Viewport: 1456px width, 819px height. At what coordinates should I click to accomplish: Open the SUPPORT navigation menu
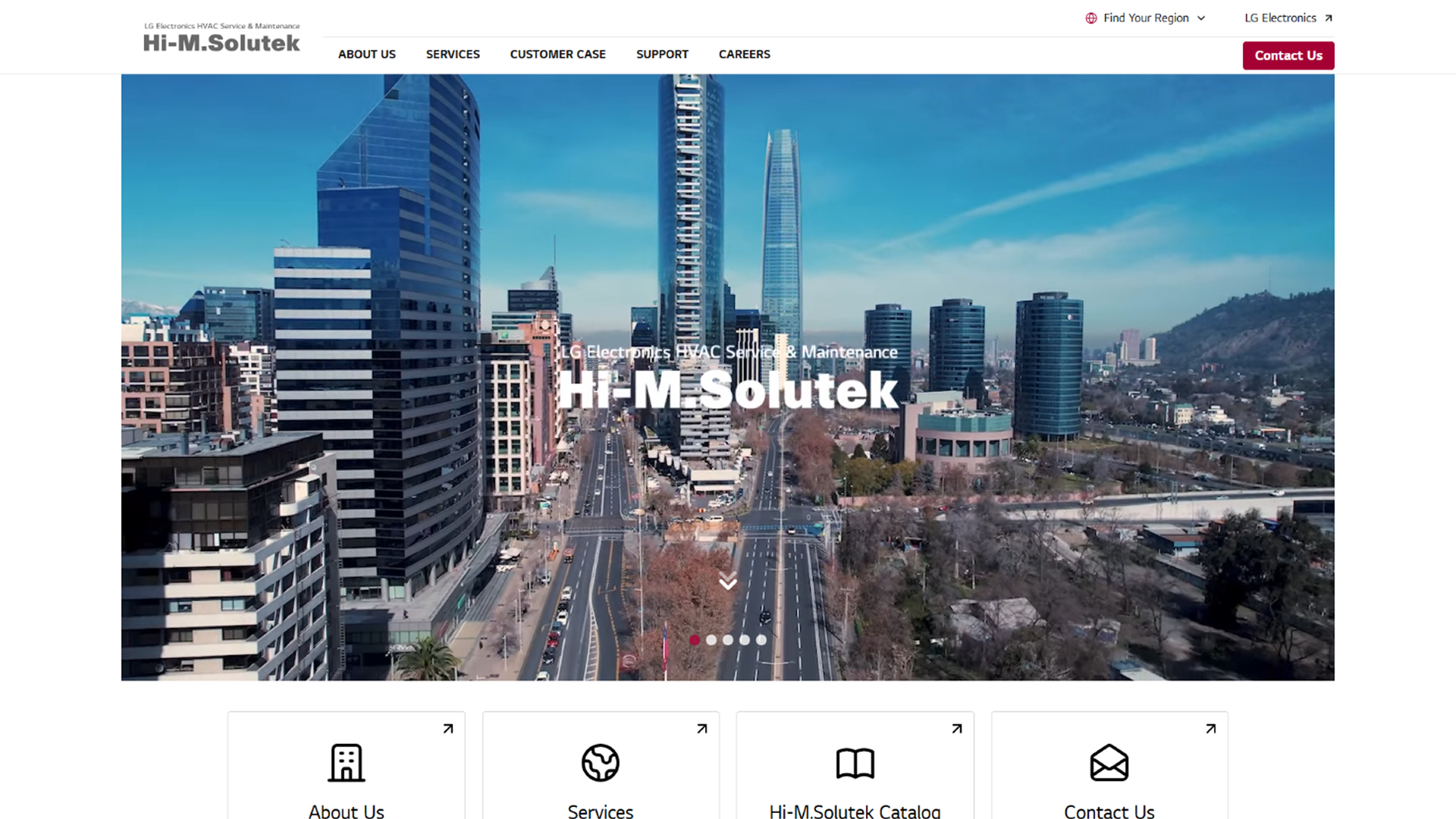[x=662, y=55]
